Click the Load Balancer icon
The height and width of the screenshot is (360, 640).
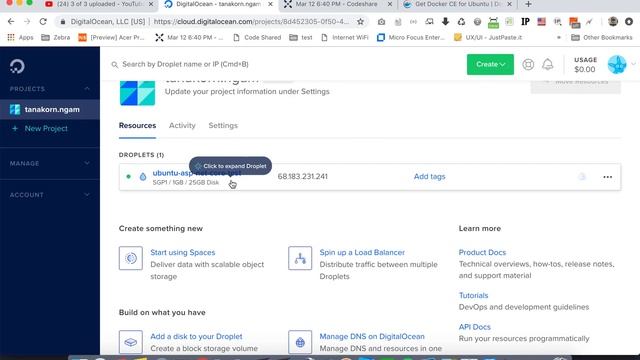(x=300, y=258)
